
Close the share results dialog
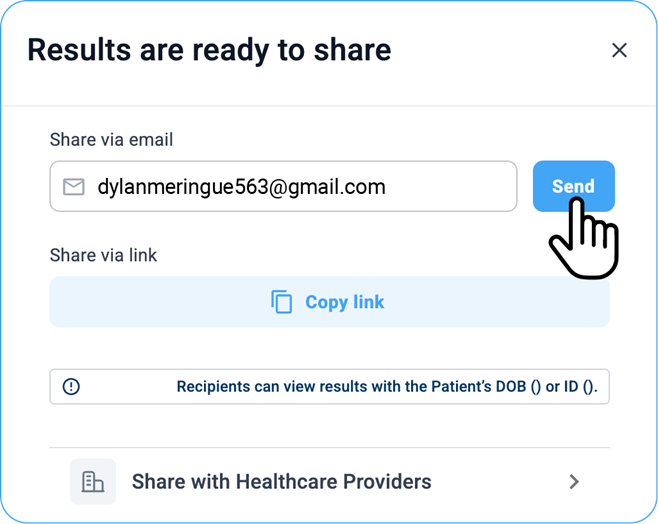(619, 50)
